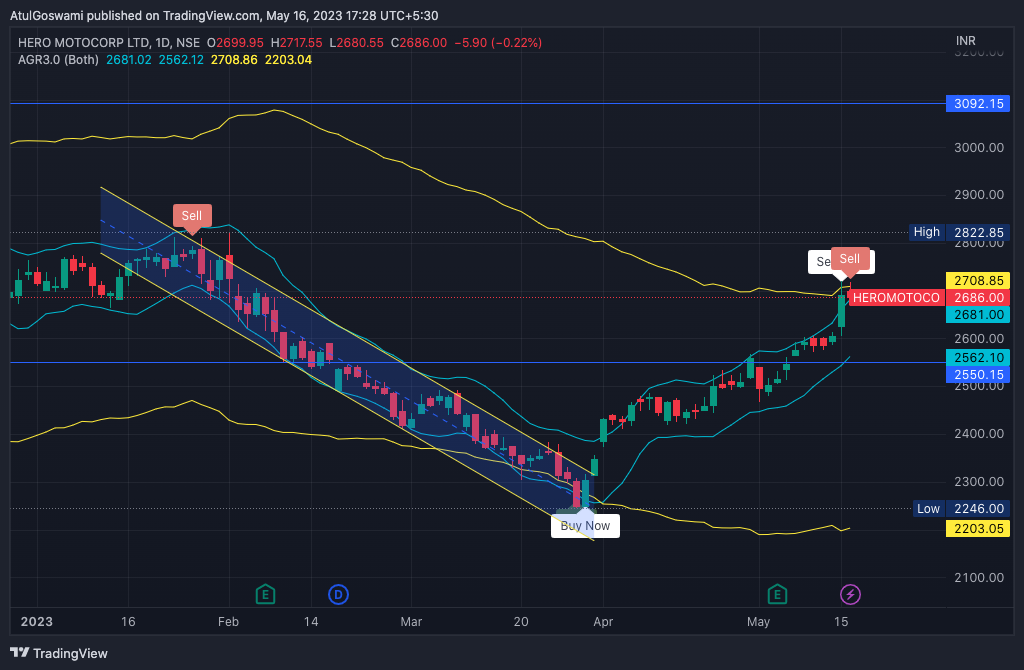Screen dimensions: 1024x670
Task: Click the 3000.00 price axis tick
Action: 979,148
